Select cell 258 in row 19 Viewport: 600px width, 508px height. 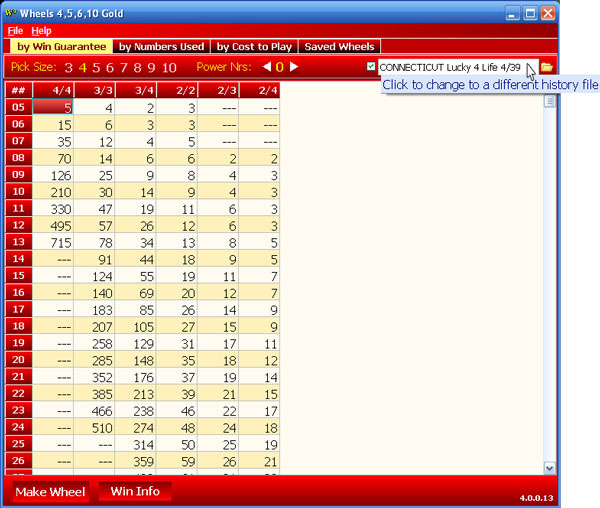pyautogui.click(x=95, y=343)
